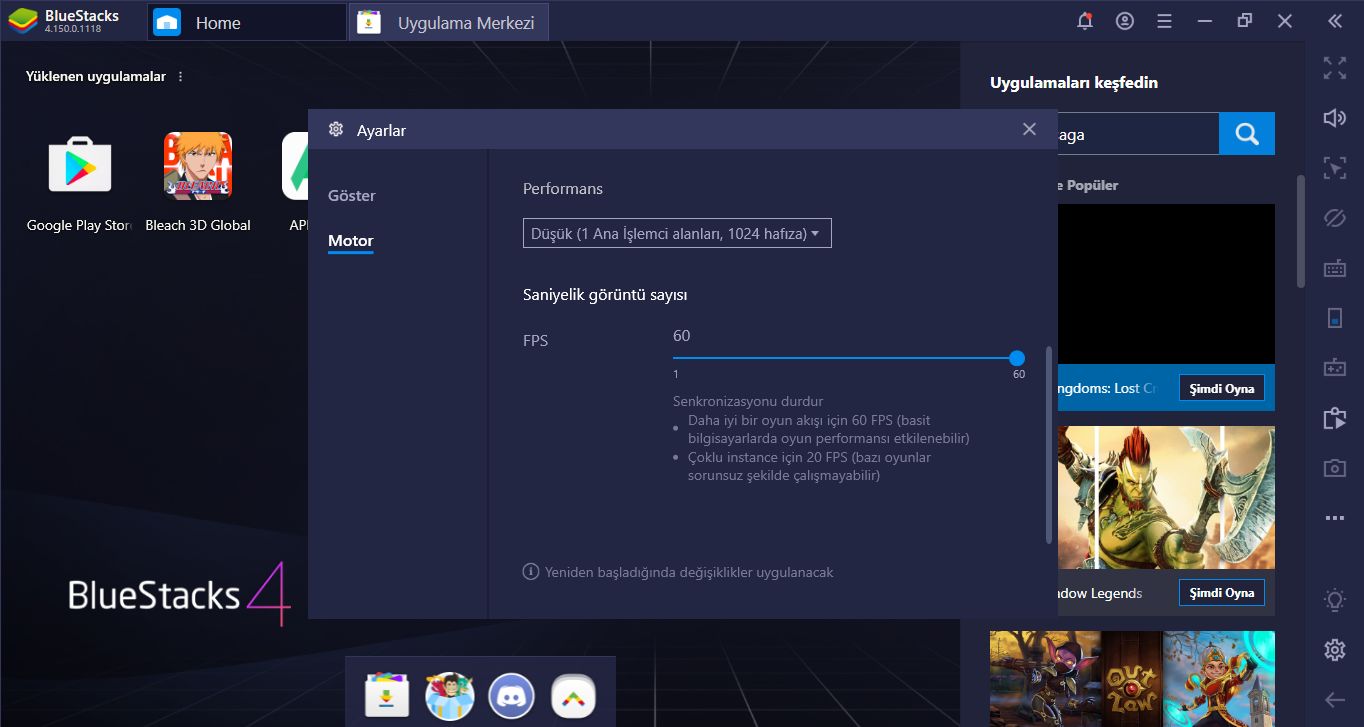Click the Uygulamaları keşfedin heading
1364x727 pixels.
click(1074, 83)
